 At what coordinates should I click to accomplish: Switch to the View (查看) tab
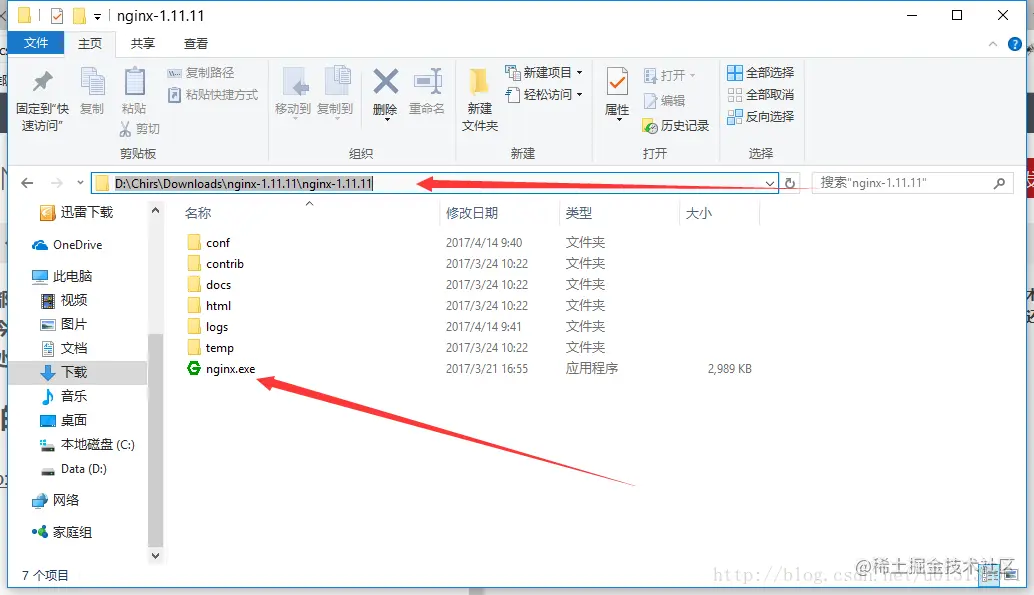point(195,44)
